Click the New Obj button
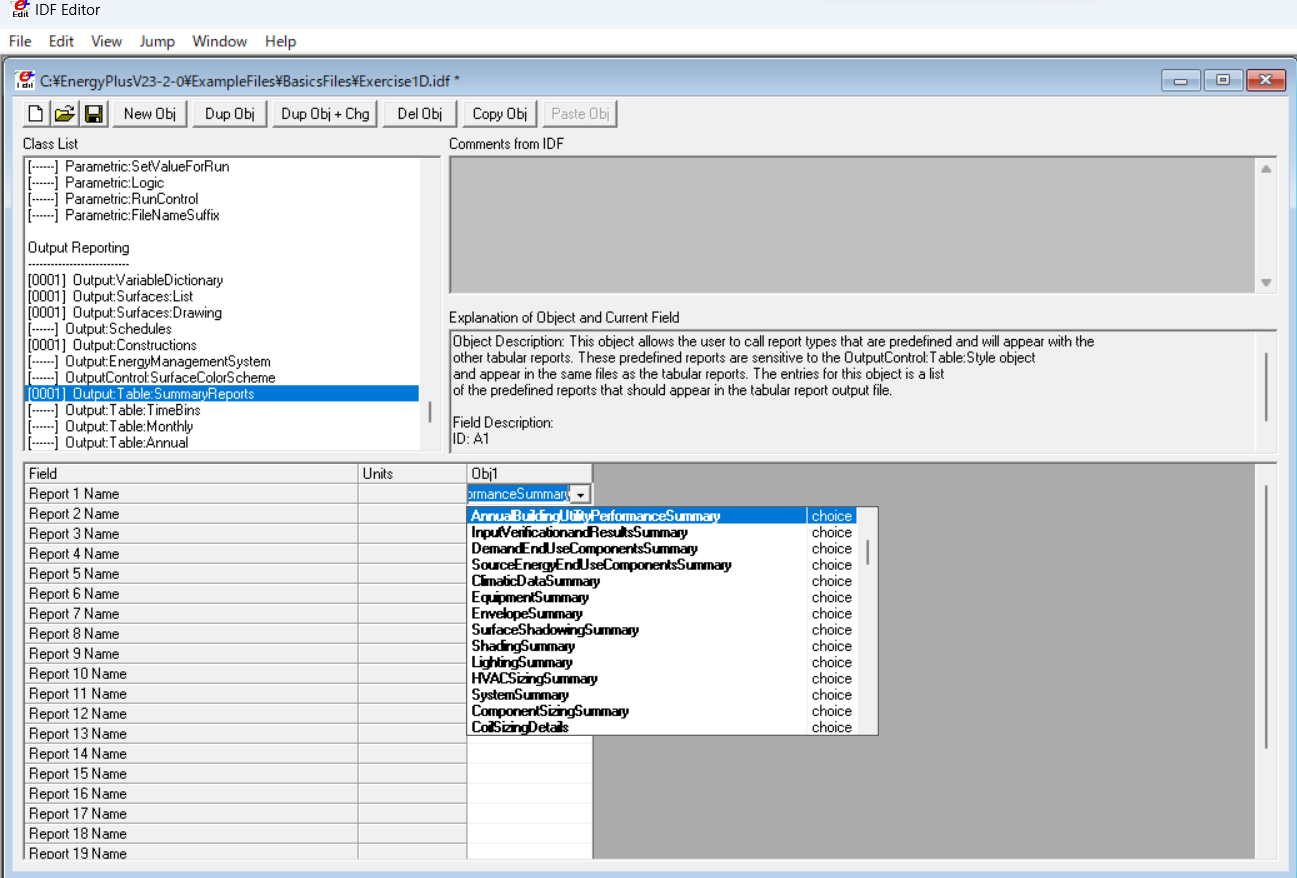 coord(150,114)
